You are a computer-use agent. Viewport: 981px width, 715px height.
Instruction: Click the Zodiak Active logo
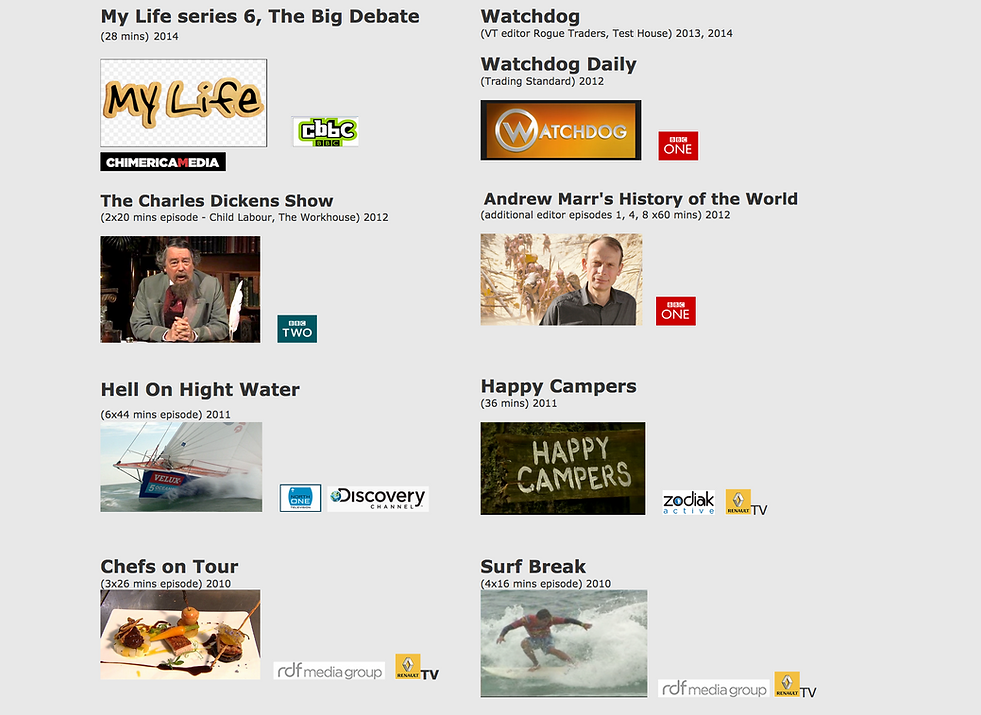688,502
